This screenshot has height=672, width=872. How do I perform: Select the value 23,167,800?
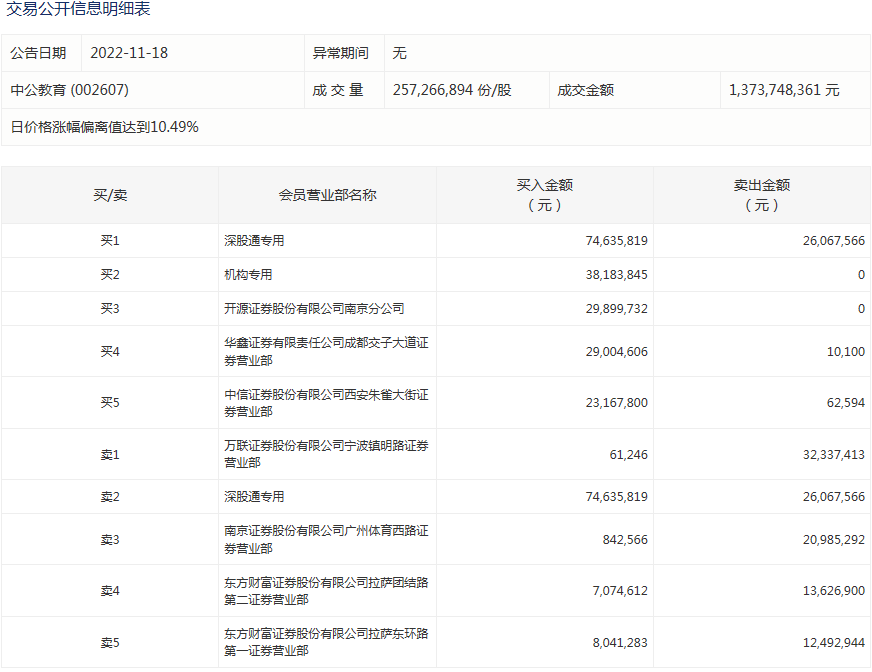pyautogui.click(x=616, y=402)
